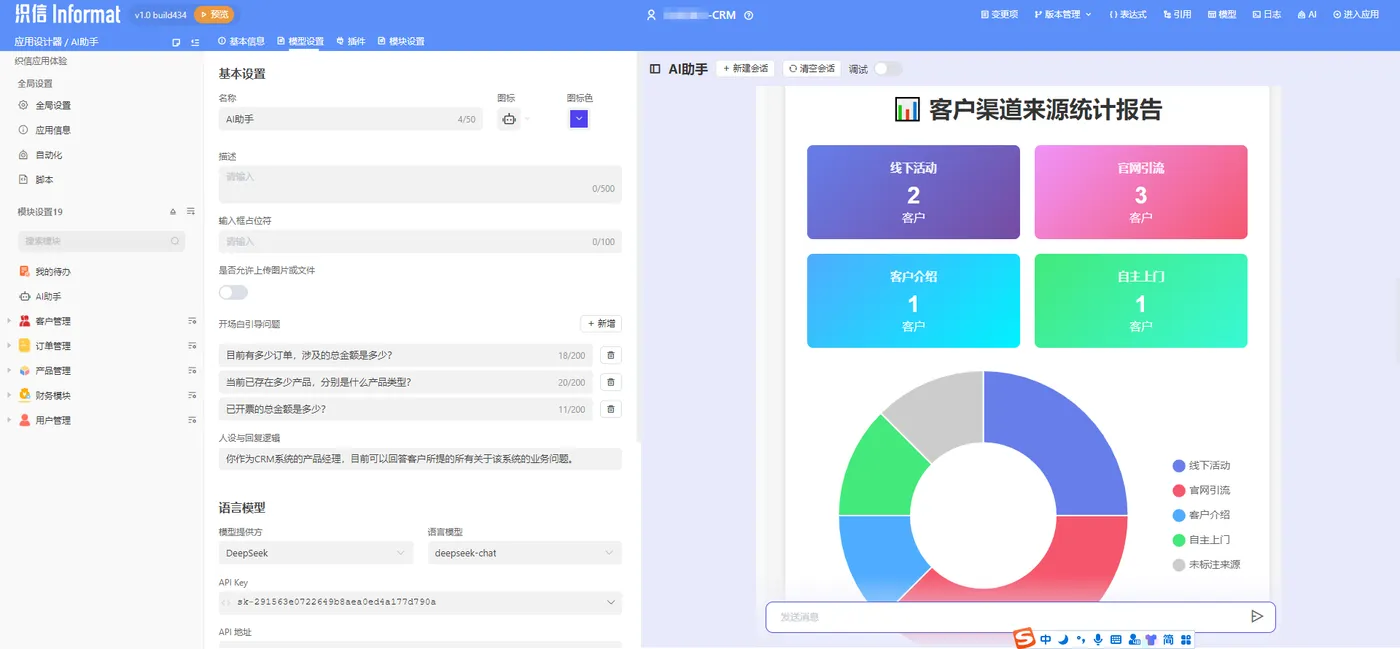
Task: Switch to the 模块设置 tab
Action: pyautogui.click(x=401, y=41)
